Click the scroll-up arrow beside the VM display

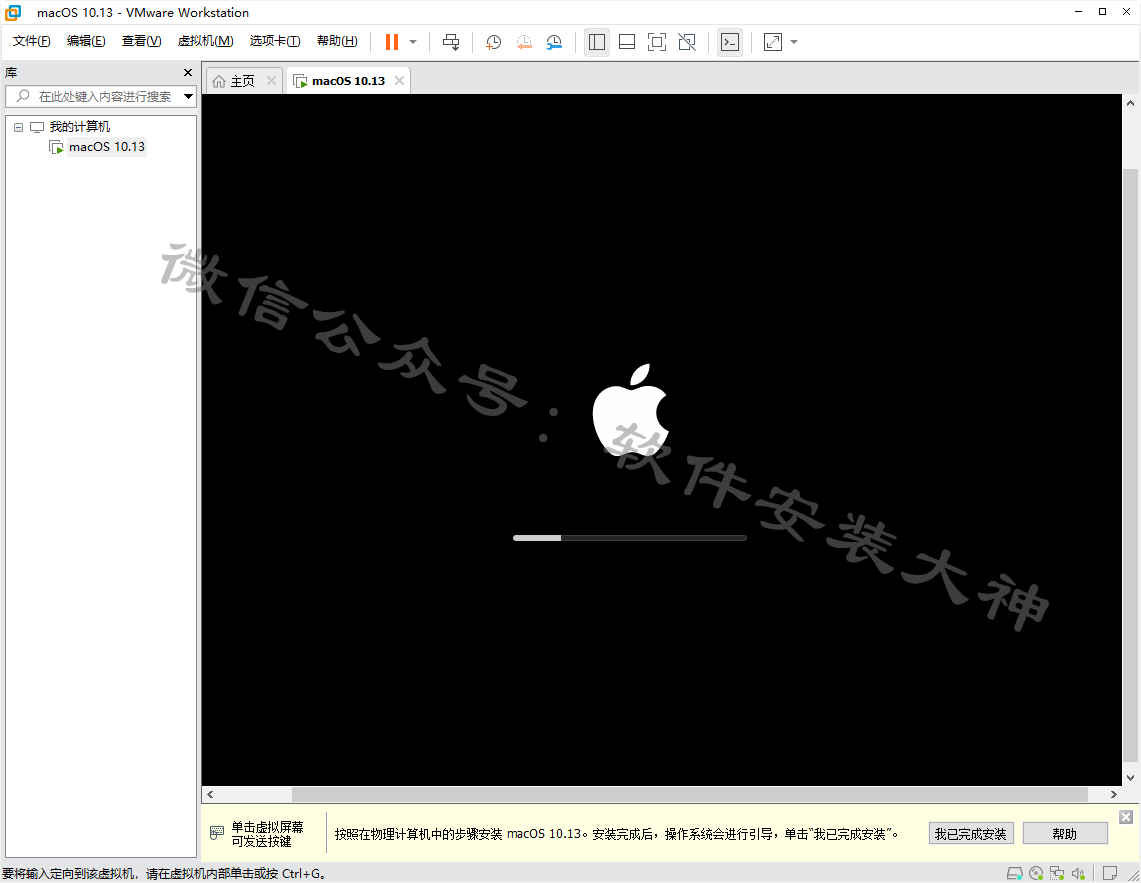1130,103
